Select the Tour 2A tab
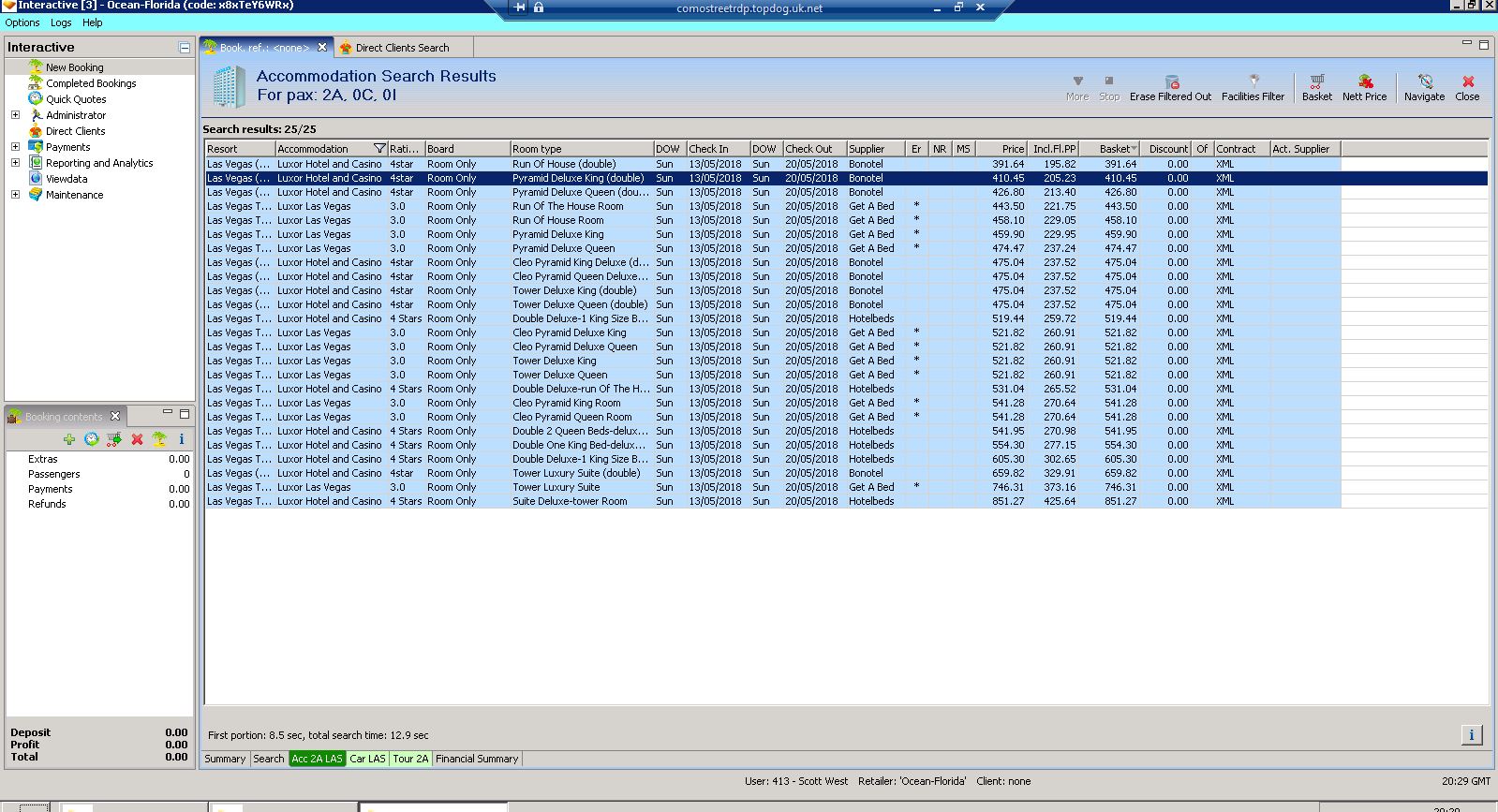This screenshot has height=812, width=1498. (410, 759)
